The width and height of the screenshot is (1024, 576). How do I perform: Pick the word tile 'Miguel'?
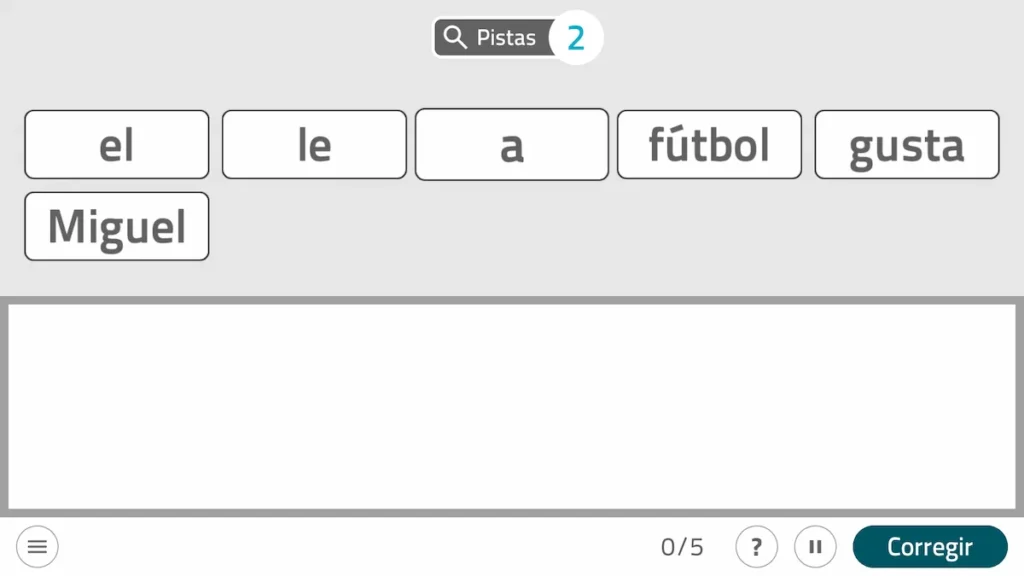click(117, 227)
